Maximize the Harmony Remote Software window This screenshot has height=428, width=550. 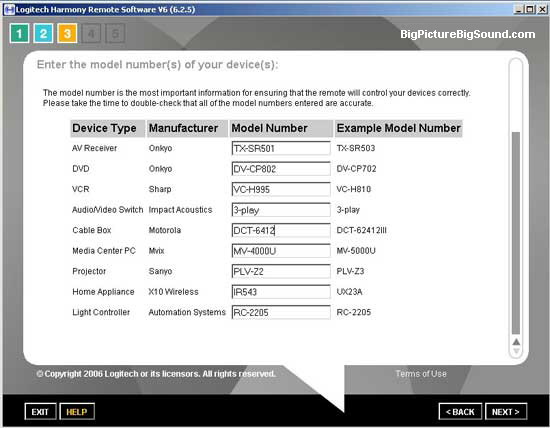pos(530,9)
